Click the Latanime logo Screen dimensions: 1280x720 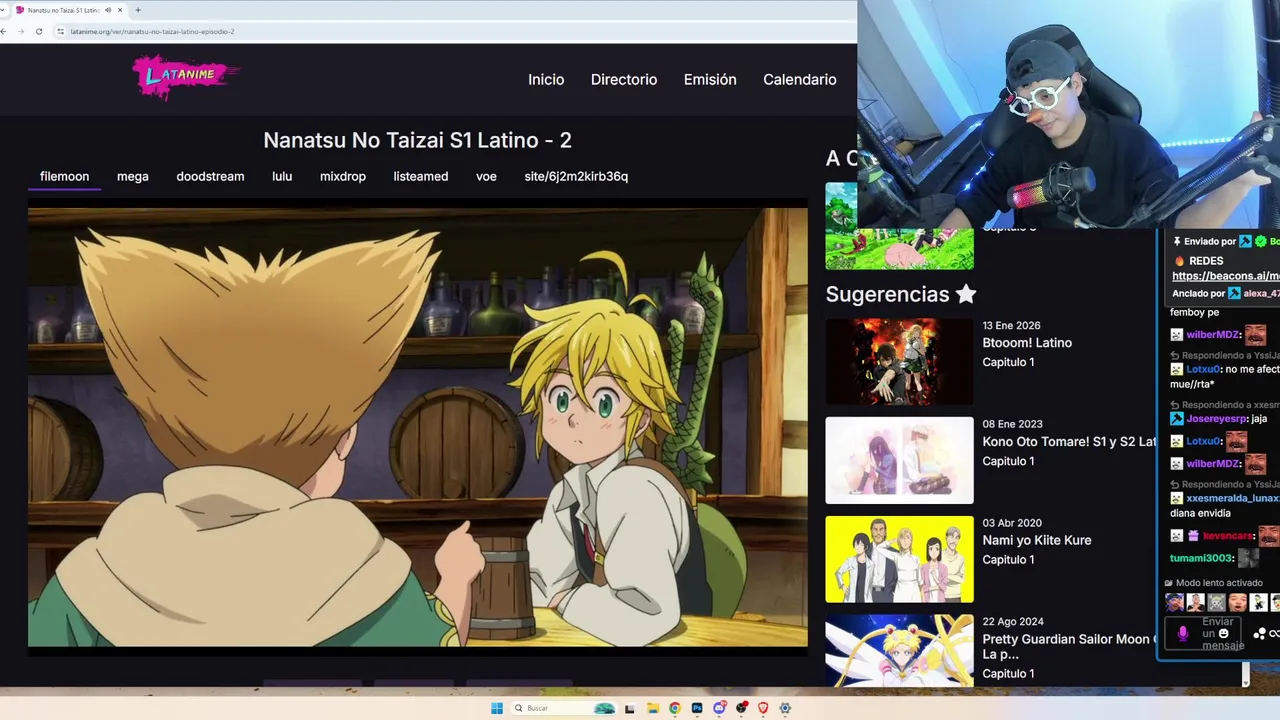pos(186,77)
